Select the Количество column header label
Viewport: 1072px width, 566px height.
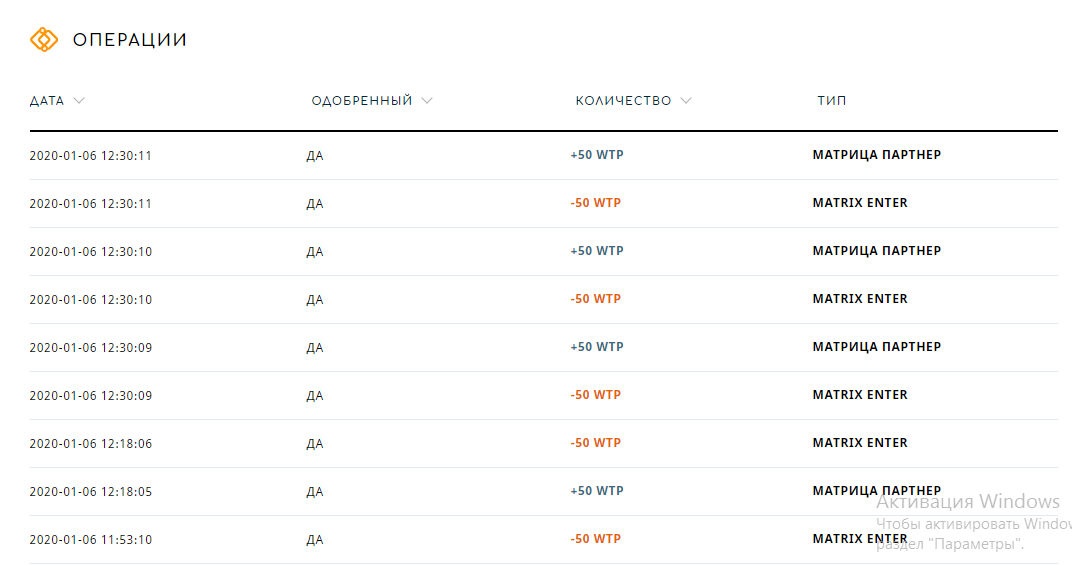(623, 100)
